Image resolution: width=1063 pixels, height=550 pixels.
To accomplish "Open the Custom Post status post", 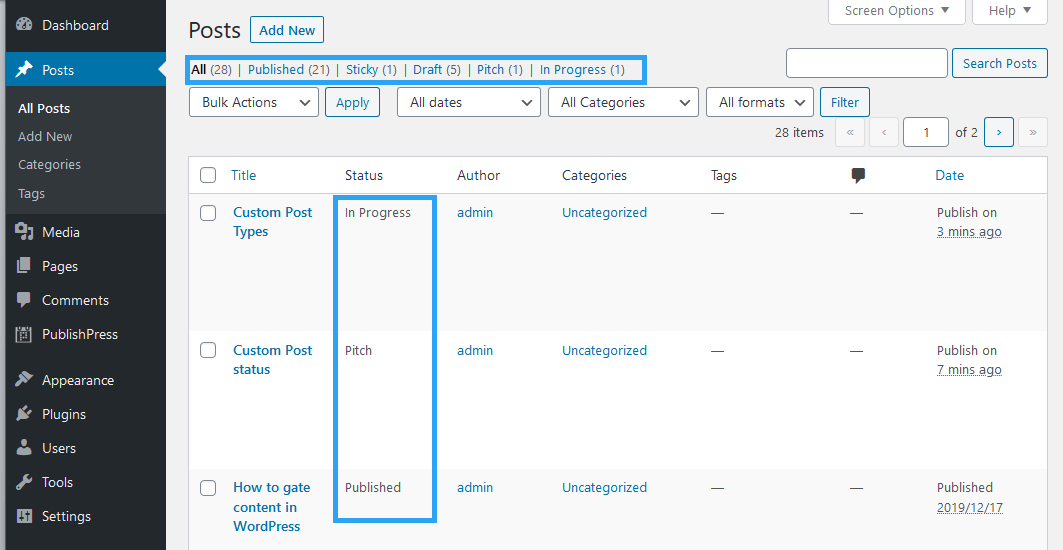I will point(273,360).
